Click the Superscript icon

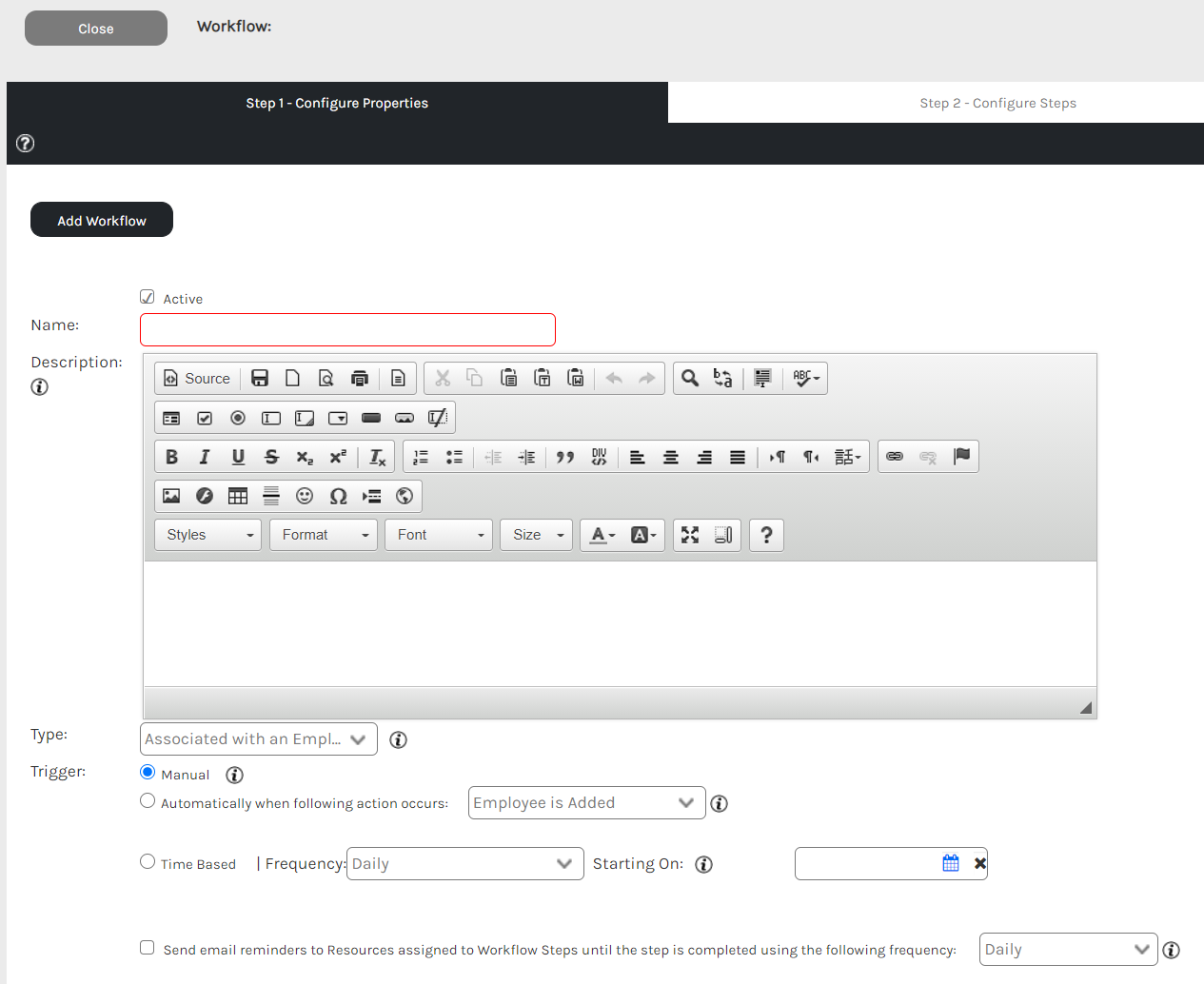338,457
